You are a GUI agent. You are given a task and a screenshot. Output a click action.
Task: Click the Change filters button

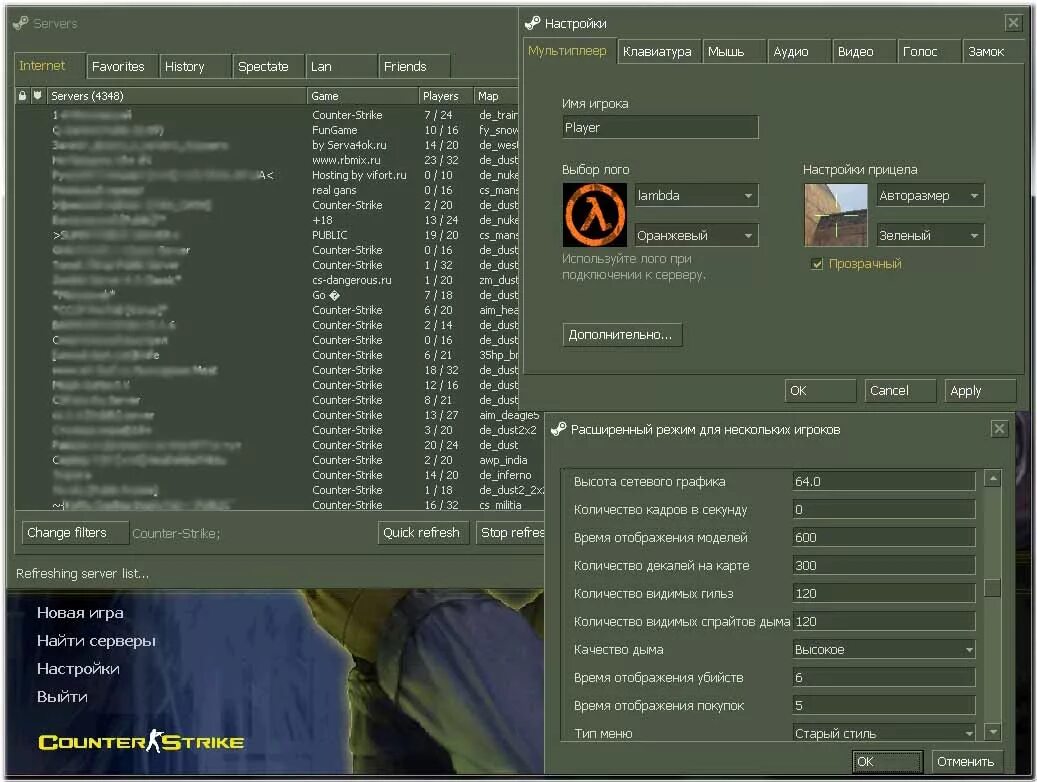coord(75,533)
